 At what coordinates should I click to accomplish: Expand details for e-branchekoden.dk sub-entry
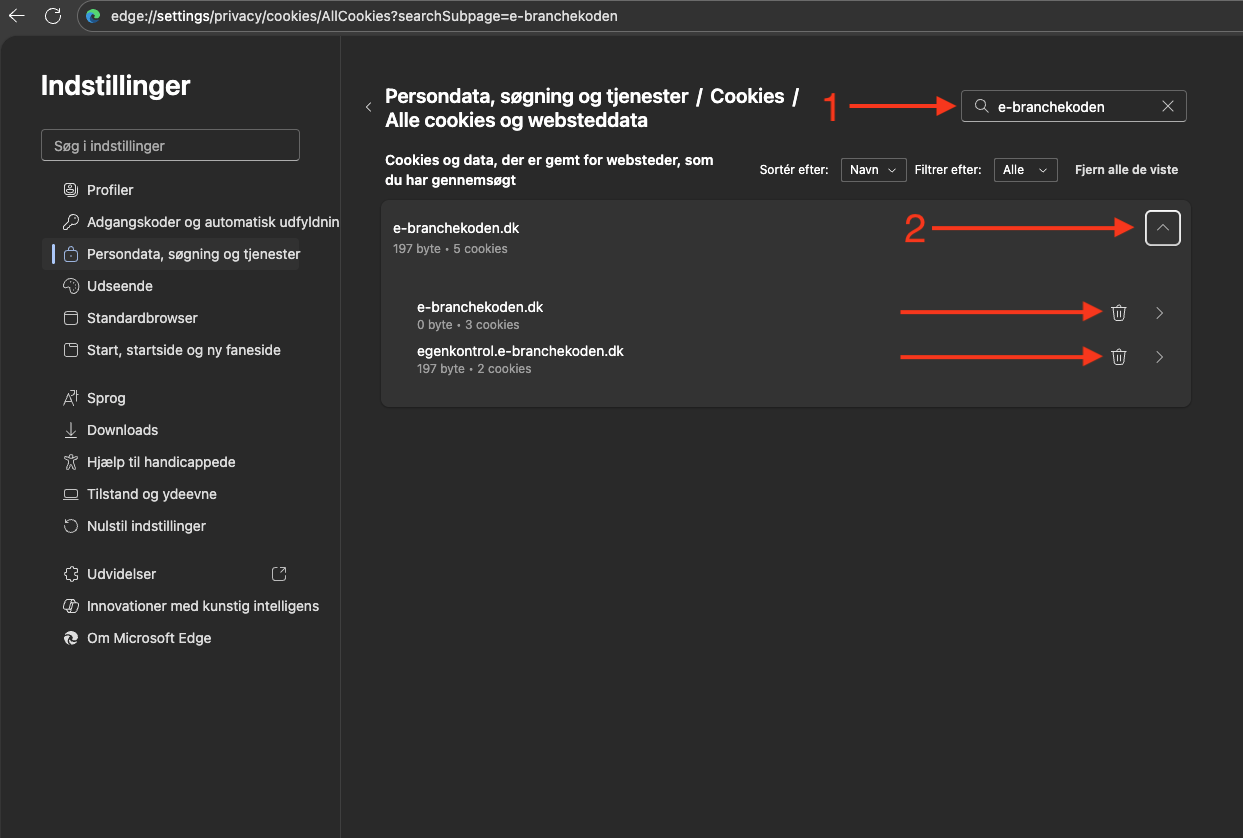pyautogui.click(x=1159, y=313)
